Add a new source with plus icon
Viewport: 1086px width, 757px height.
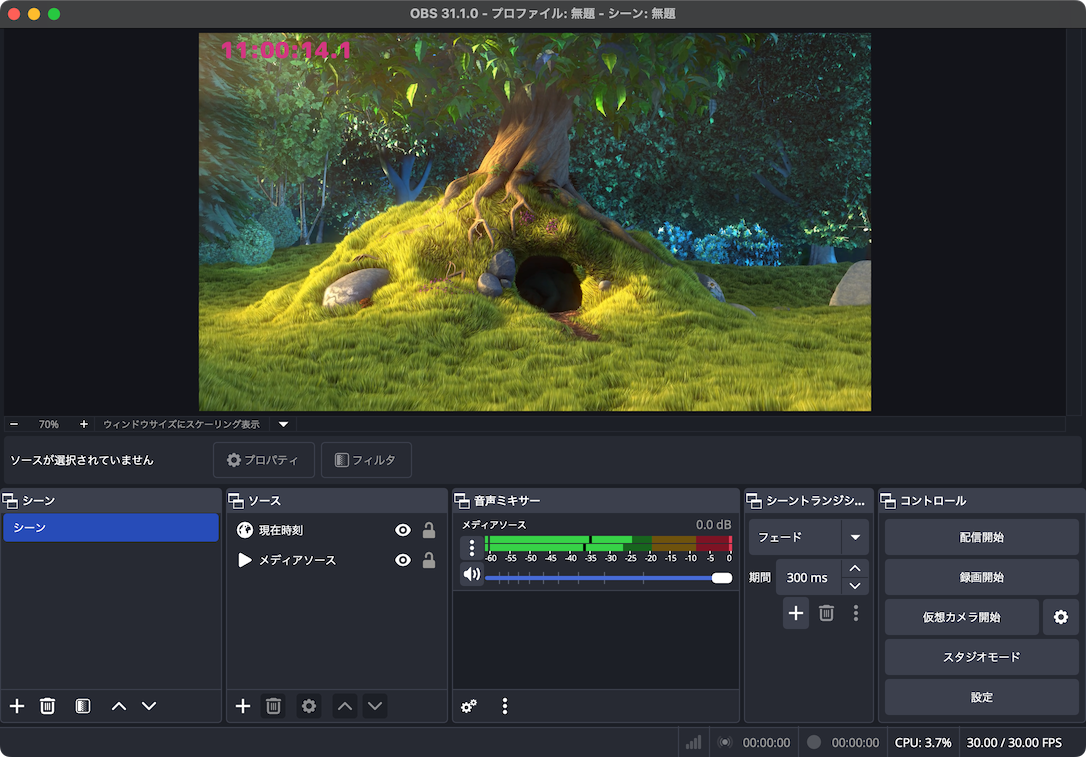tap(243, 706)
